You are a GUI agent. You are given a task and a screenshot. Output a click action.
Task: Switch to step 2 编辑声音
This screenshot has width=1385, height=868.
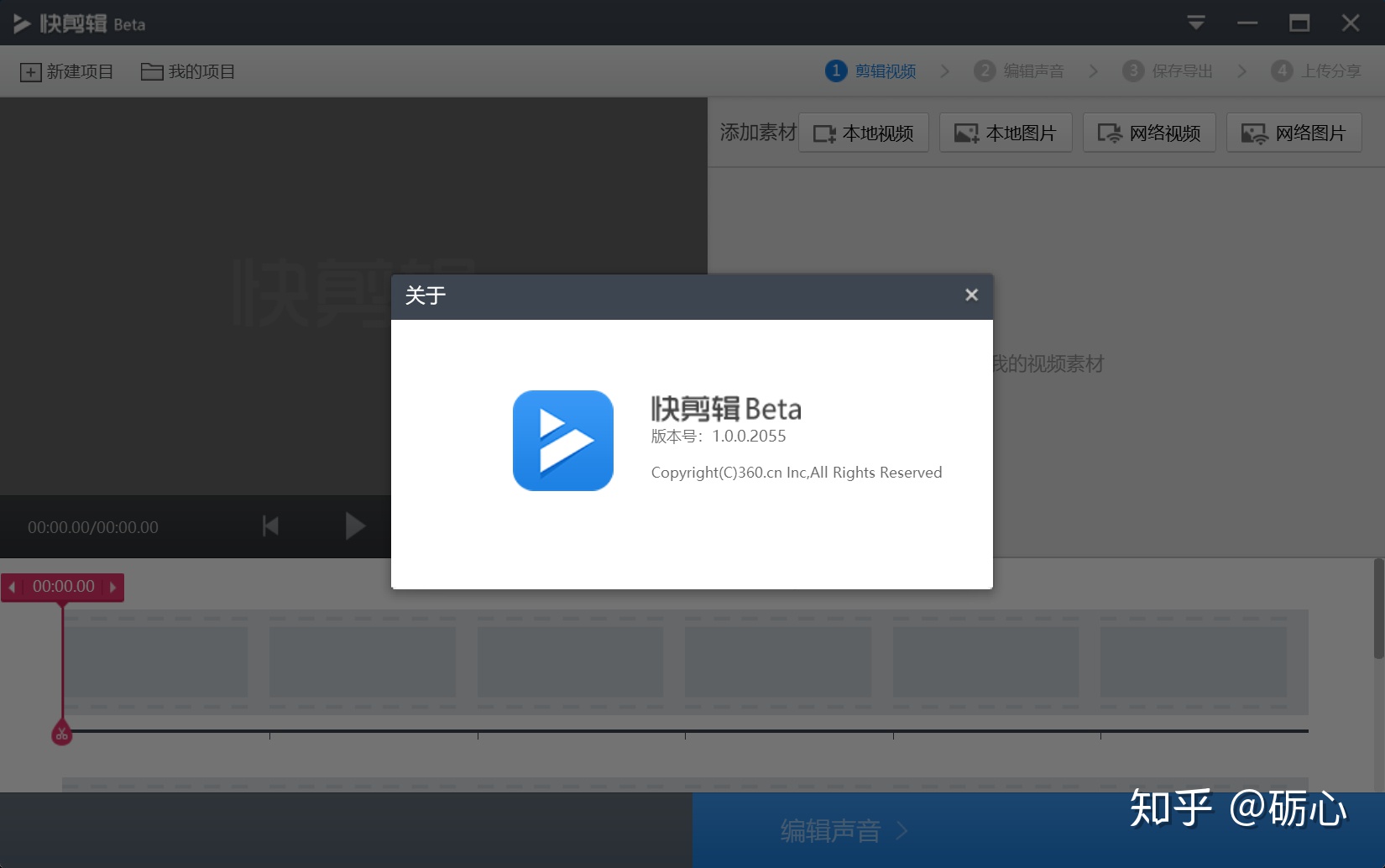[1019, 71]
